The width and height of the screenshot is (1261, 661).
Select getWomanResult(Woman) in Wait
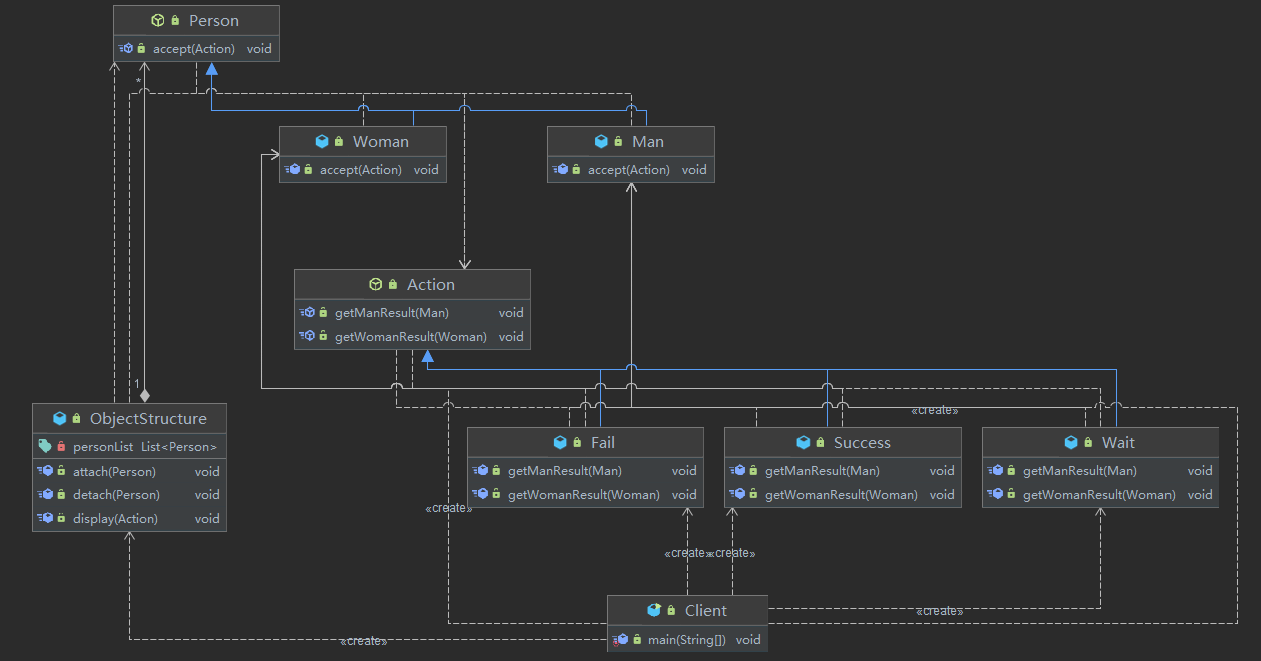pyautogui.click(x=1100, y=495)
